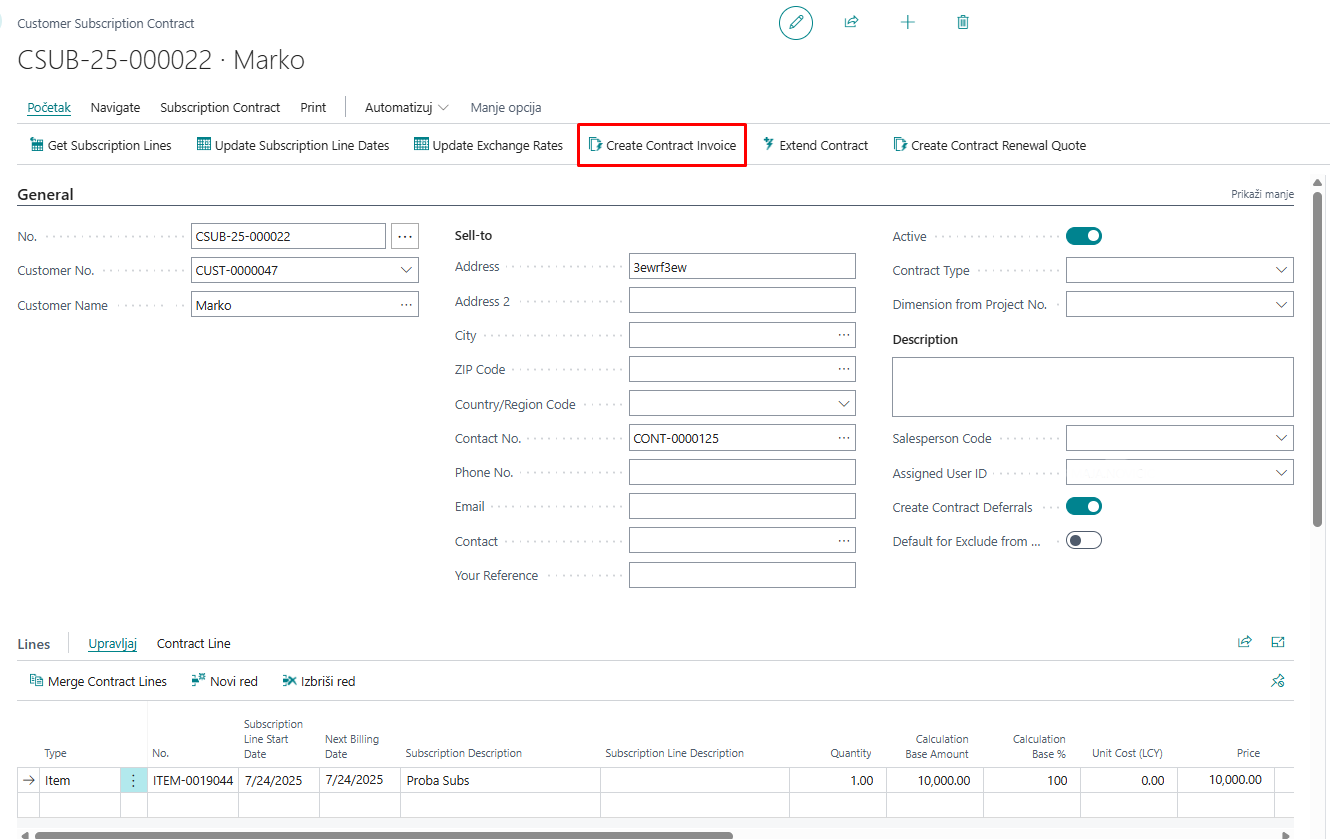Click the plus icon to create new
This screenshot has width=1330, height=839.
point(907,22)
